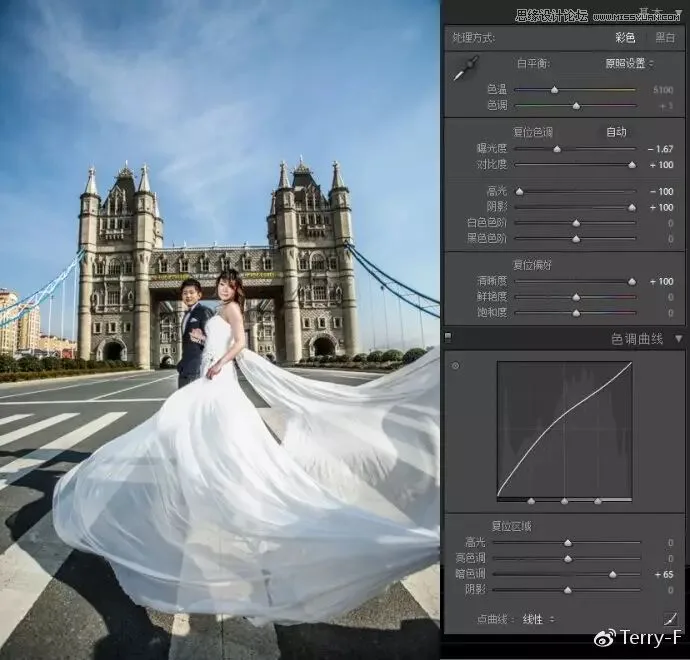Click the 色温 temperature slider handle
Viewport: 690px width, 660px height.
[x=554, y=90]
